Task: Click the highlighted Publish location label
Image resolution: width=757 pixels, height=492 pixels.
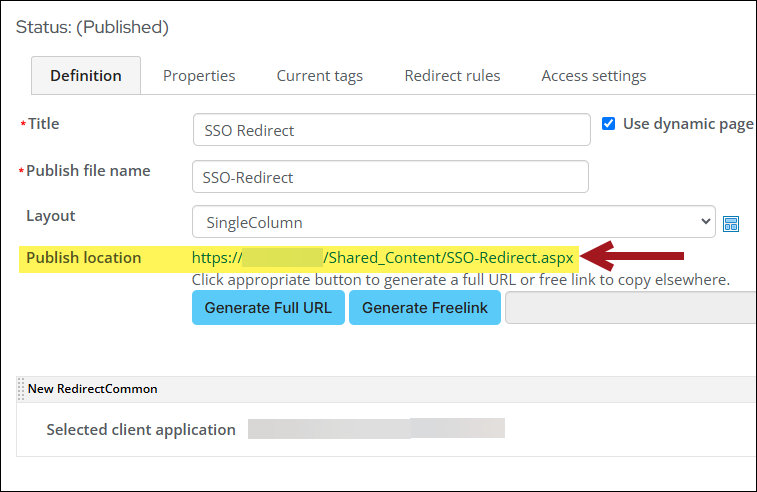Action: tap(84, 258)
